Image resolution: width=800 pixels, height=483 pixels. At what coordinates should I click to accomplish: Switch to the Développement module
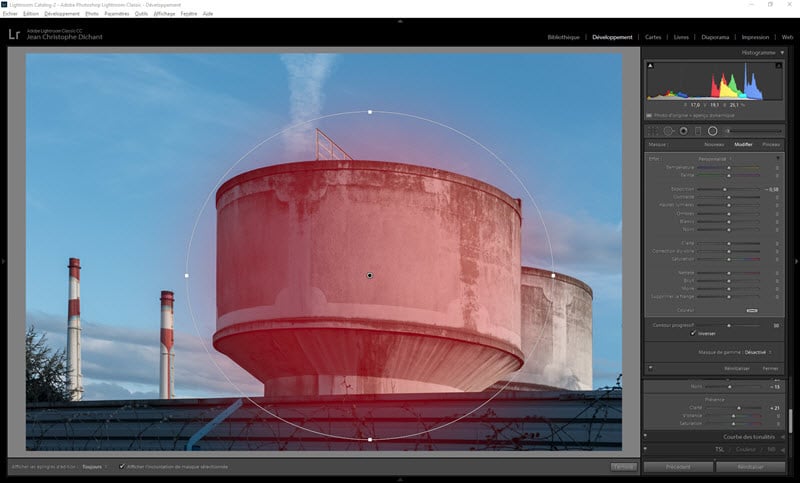612,37
